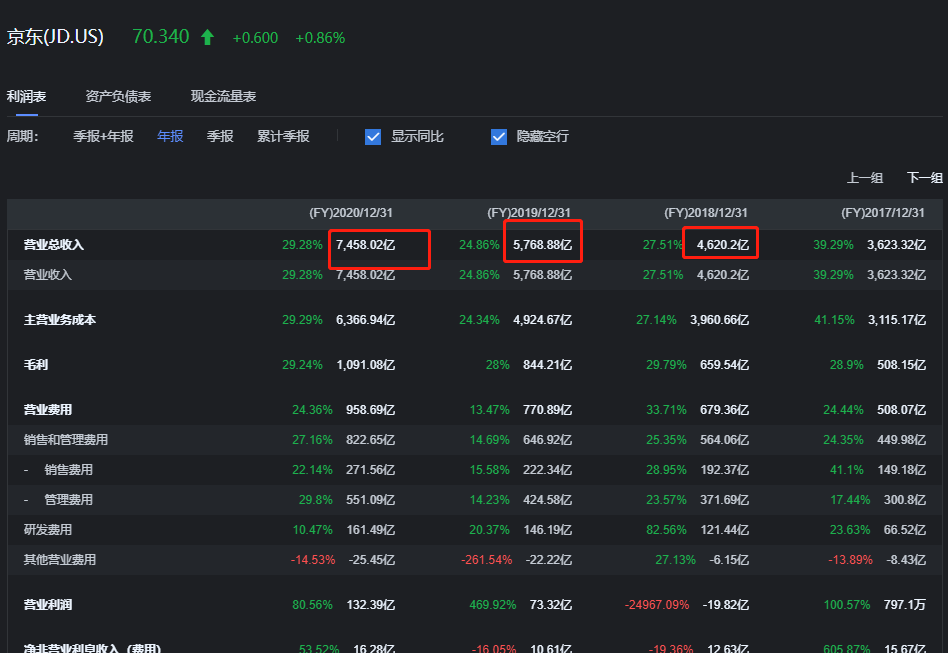Click the (FY)2020/12/31 column header
The width and height of the screenshot is (948, 653).
[x=351, y=213]
